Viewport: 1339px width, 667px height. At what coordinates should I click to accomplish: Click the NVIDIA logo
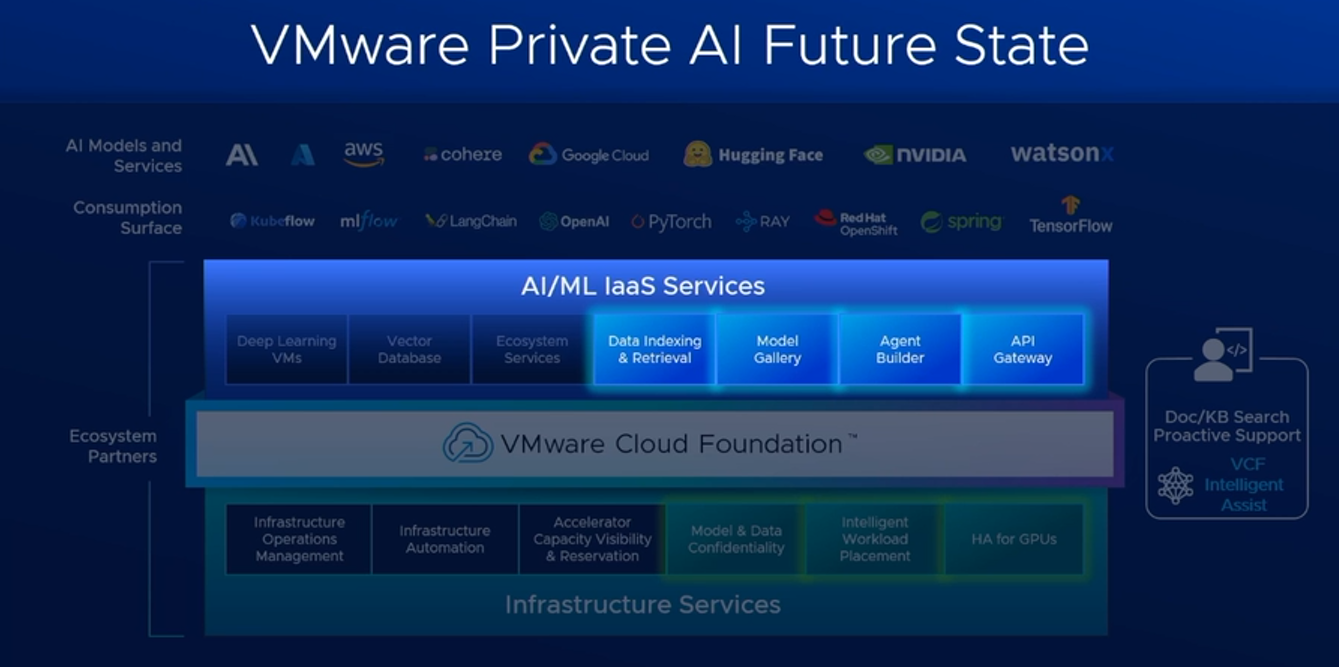915,155
